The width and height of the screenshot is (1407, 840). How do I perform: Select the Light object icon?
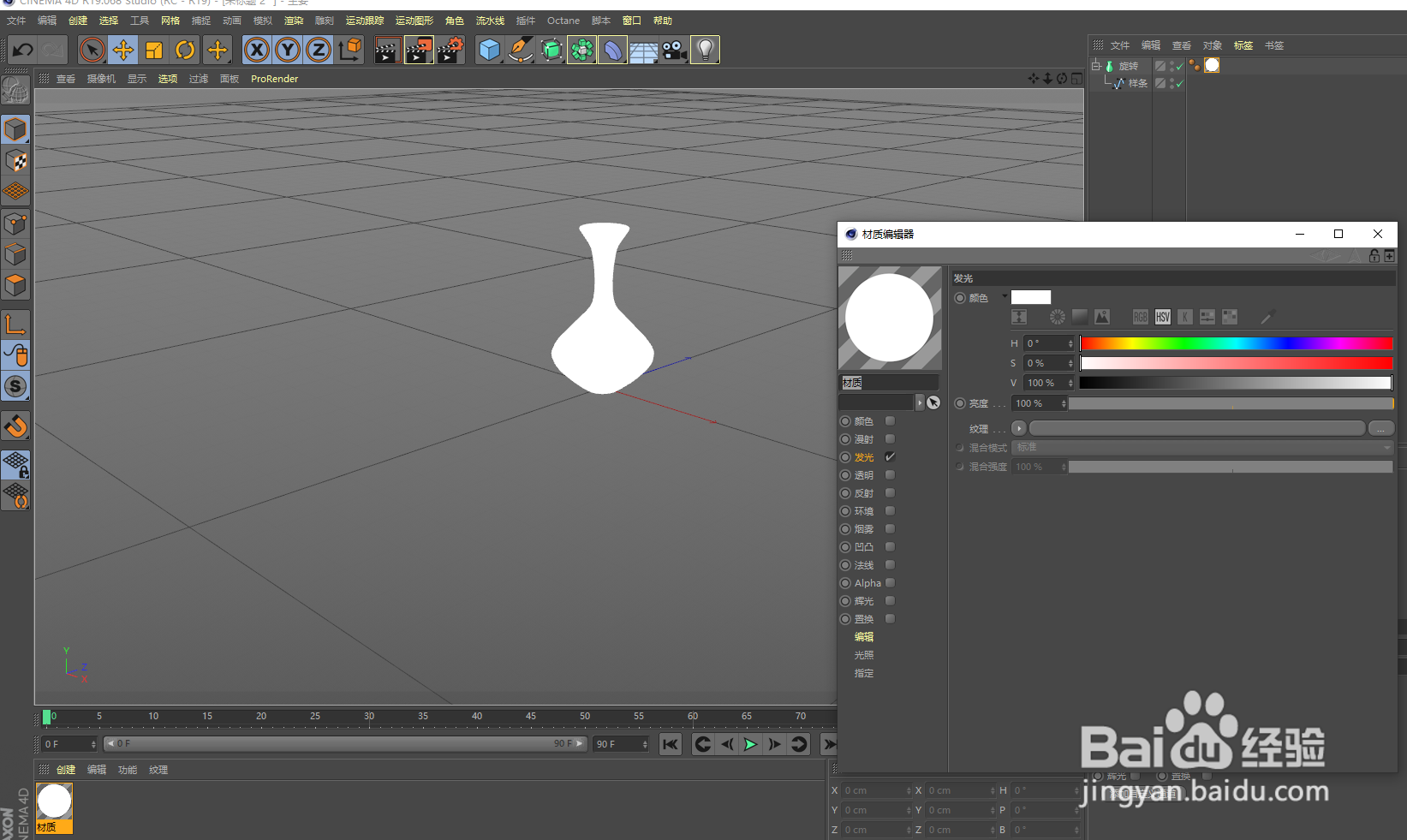(x=705, y=50)
